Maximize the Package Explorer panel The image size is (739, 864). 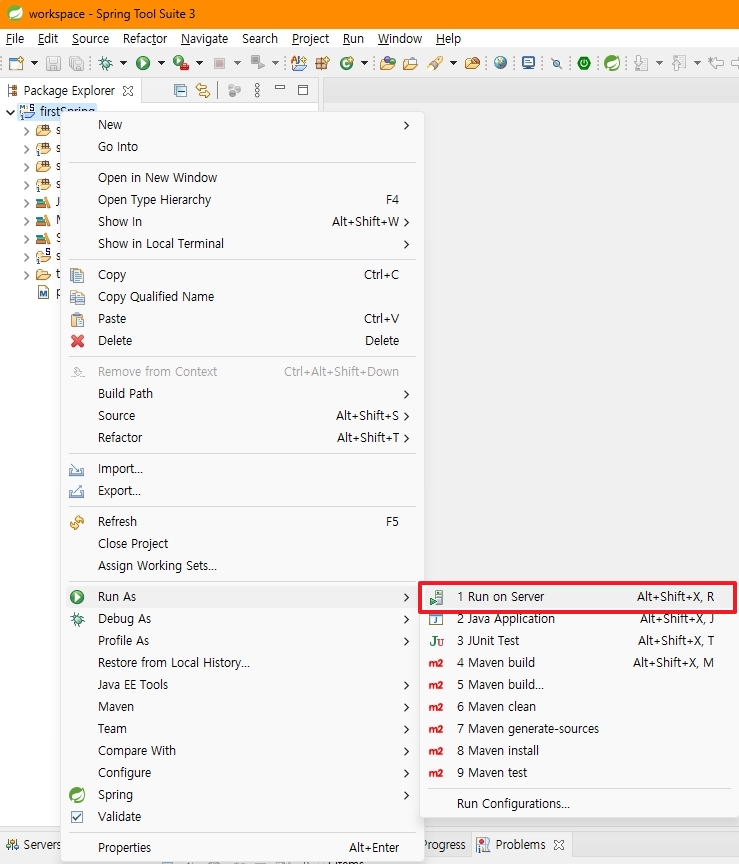pyautogui.click(x=303, y=90)
